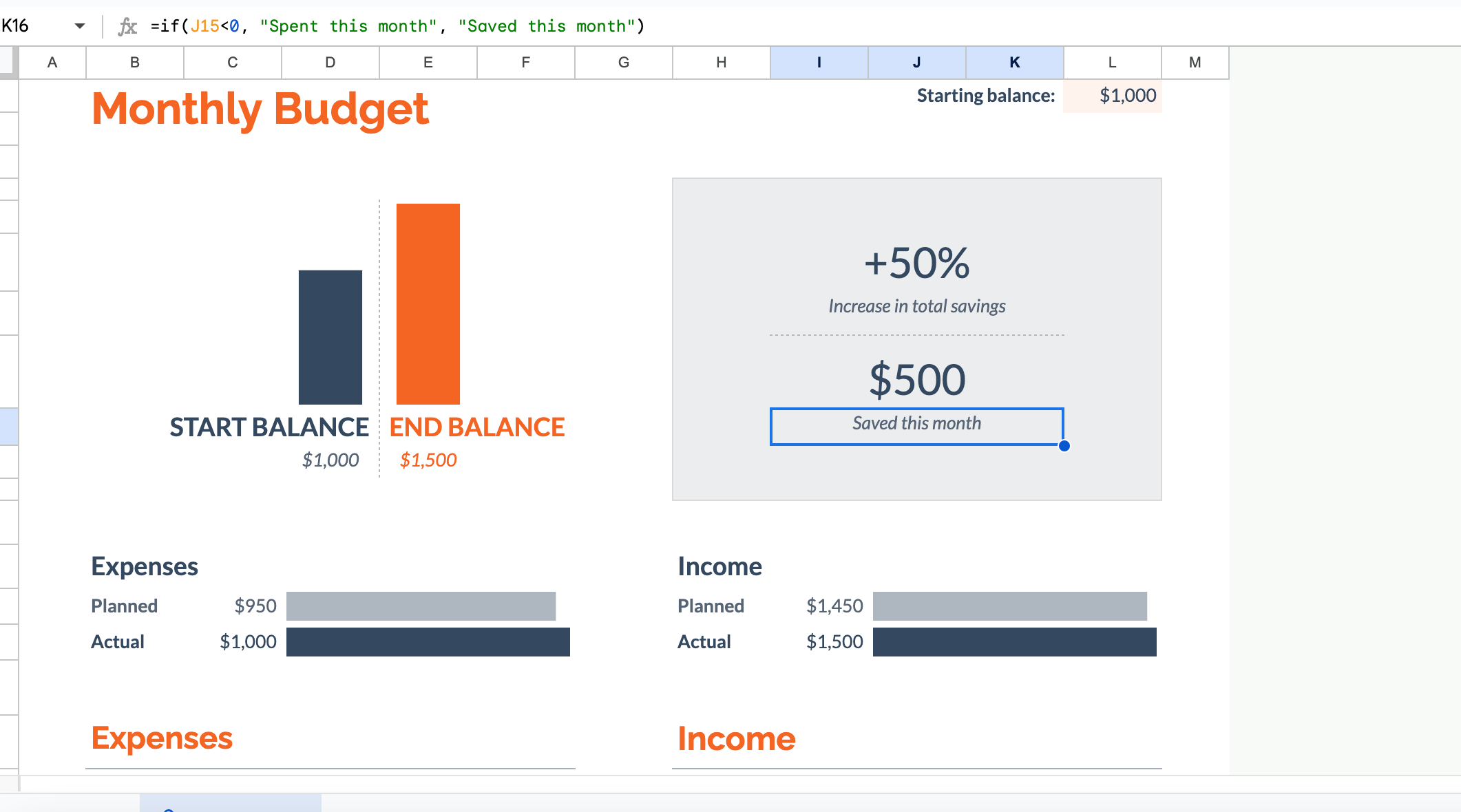Open the name box dropdown arrow
This screenshot has height=812, width=1461.
(x=80, y=26)
